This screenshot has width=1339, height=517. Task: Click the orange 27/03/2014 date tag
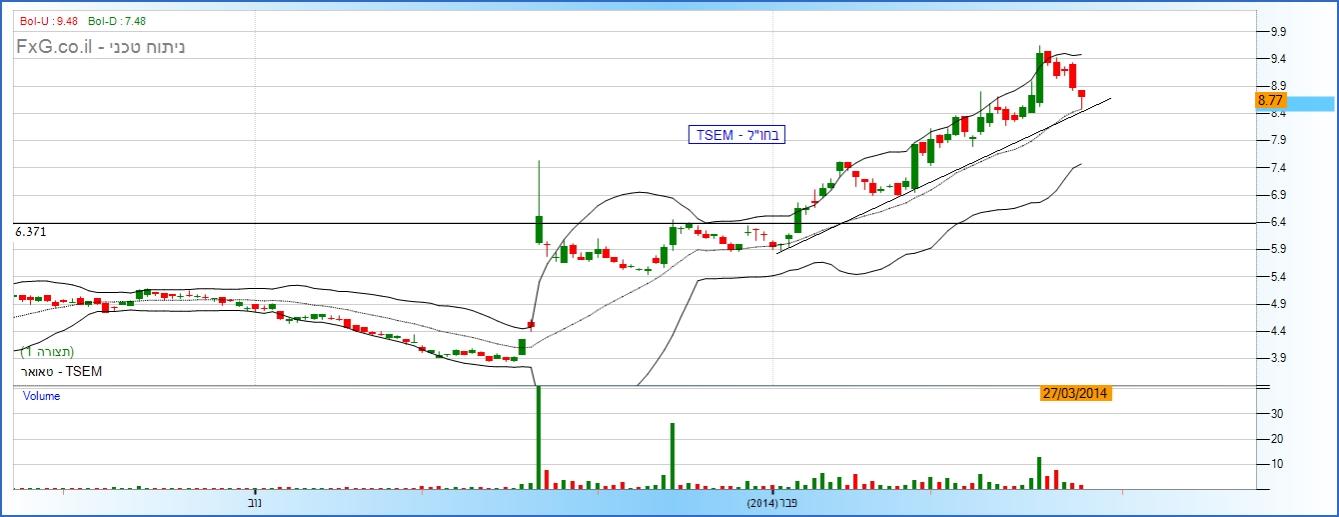pyautogui.click(x=1076, y=393)
